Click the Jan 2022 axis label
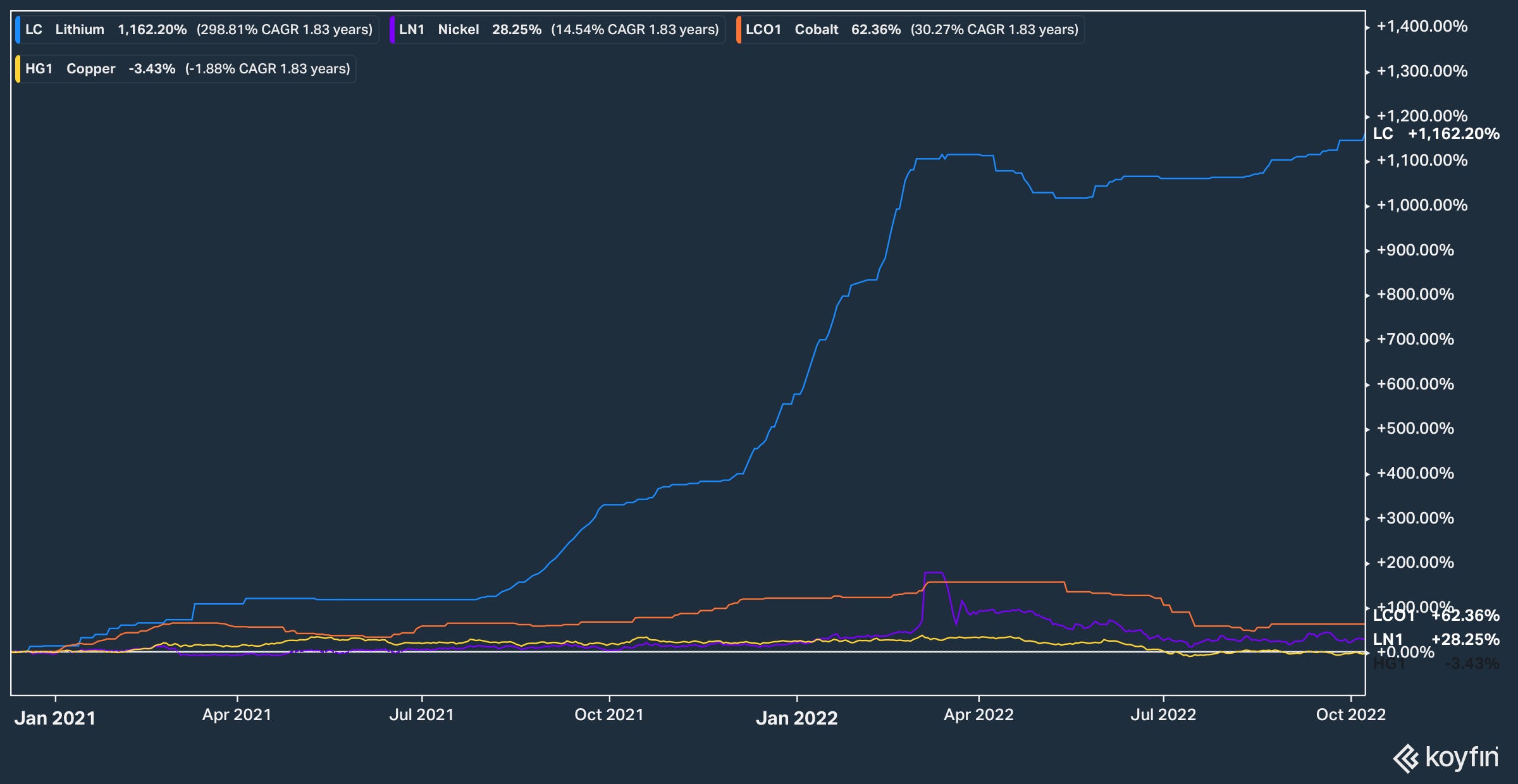This screenshot has width=1518, height=784. (797, 718)
